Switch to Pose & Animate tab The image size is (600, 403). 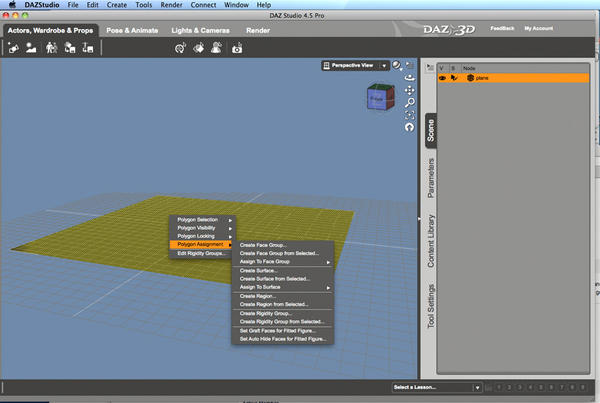[132, 30]
